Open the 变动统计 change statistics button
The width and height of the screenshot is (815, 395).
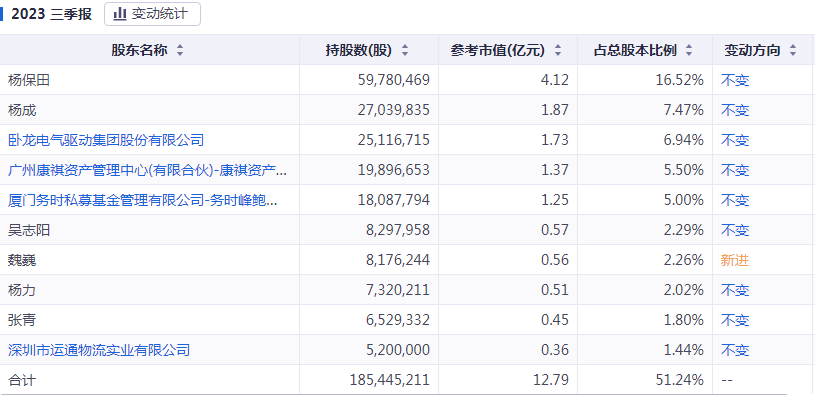click(x=152, y=14)
